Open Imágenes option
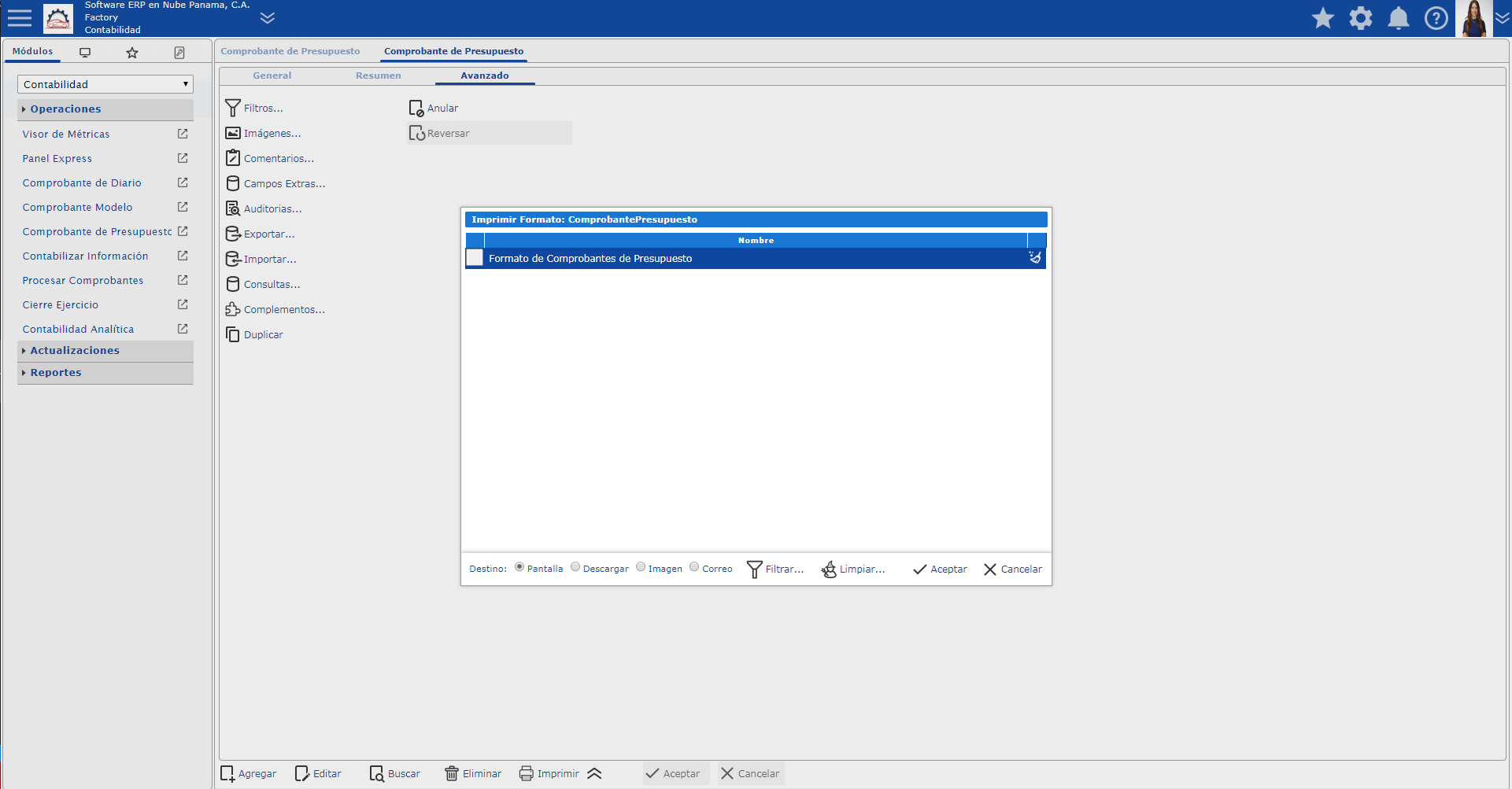The width and height of the screenshot is (1512, 789). [263, 134]
